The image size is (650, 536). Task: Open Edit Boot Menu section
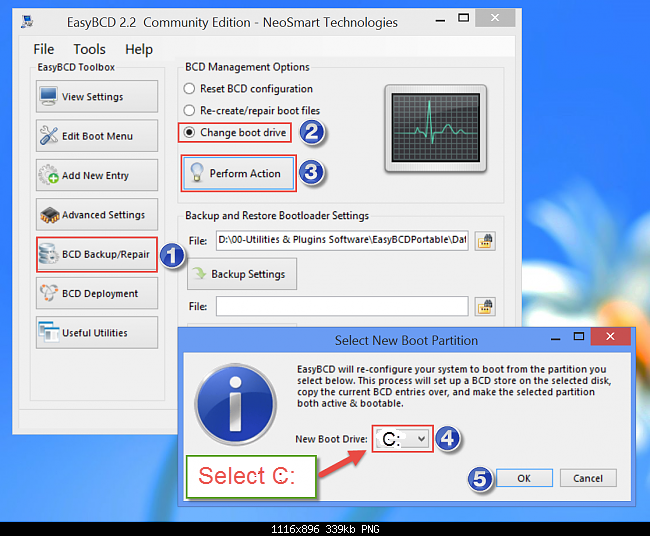pos(97,136)
